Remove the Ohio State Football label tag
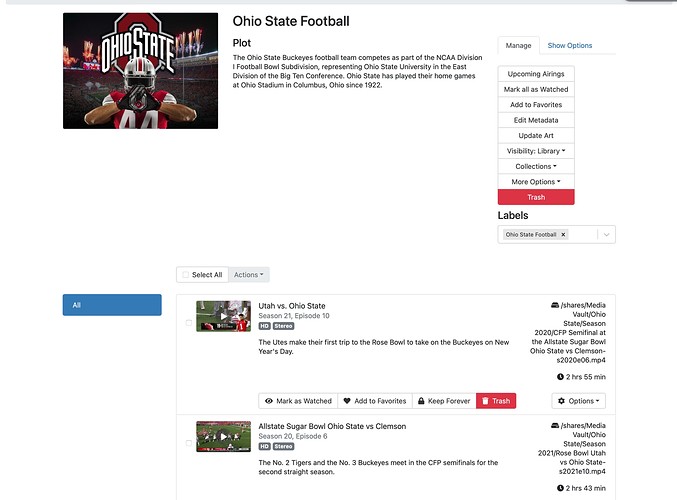 click(563, 234)
